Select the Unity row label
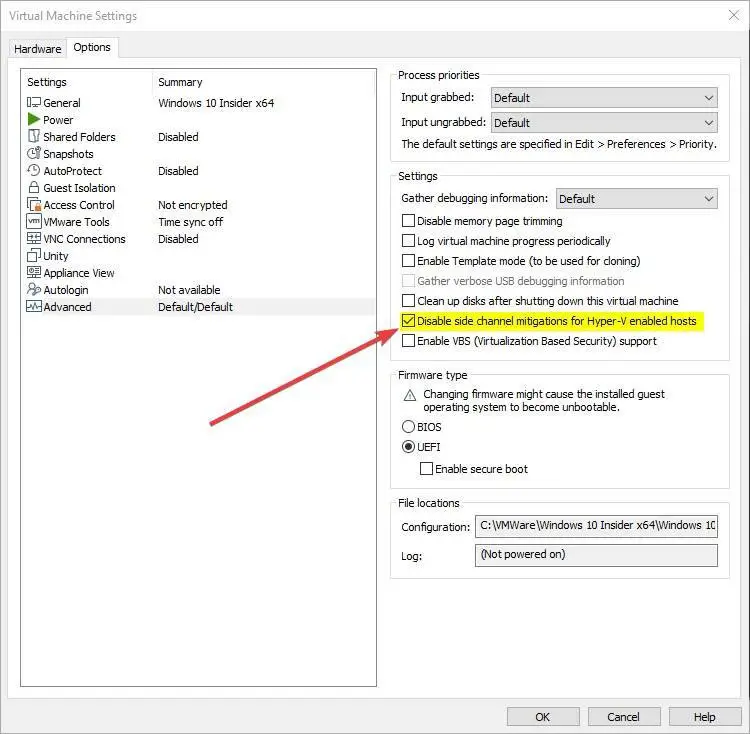This screenshot has width=750, height=734. pos(56,256)
